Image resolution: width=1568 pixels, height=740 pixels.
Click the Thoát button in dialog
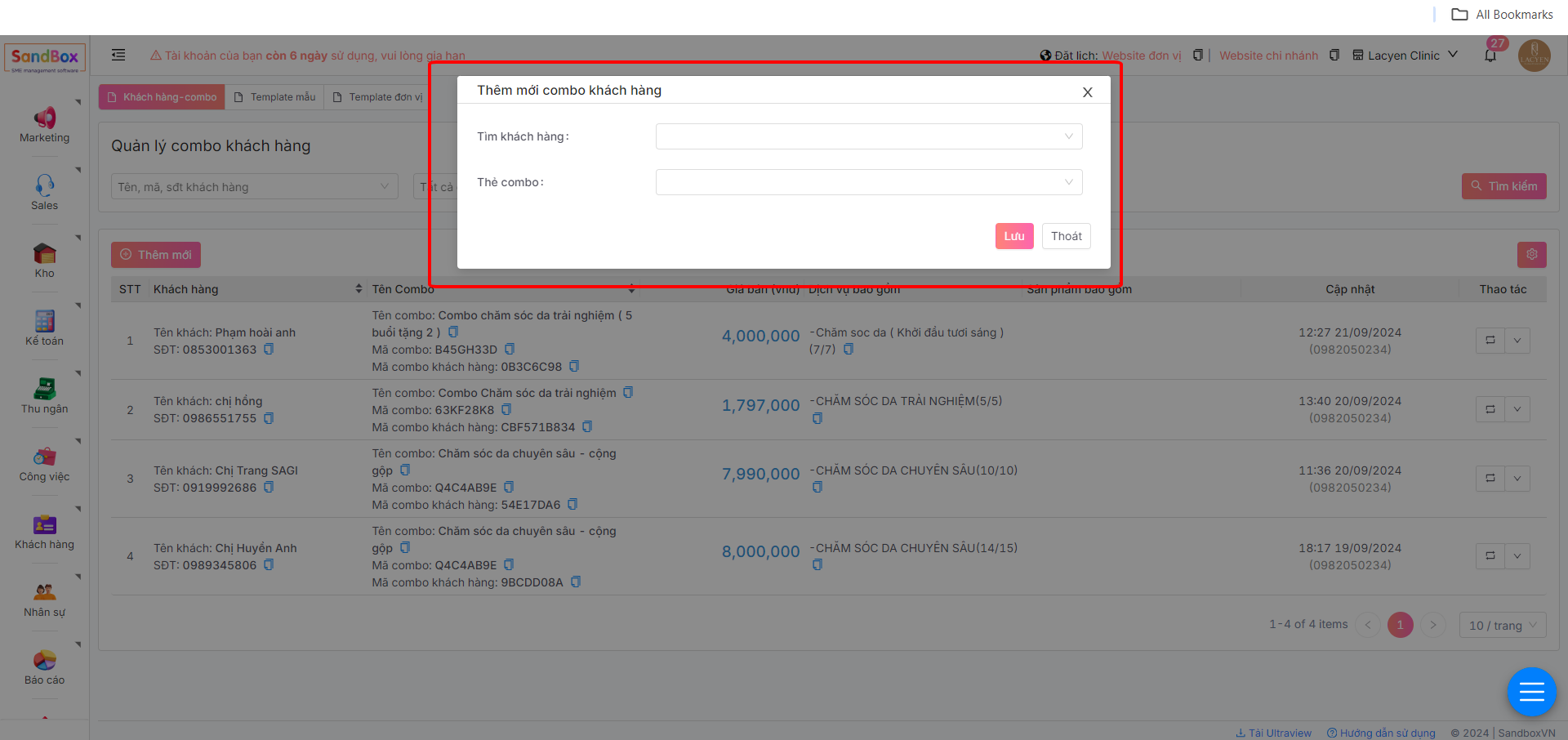(1066, 236)
